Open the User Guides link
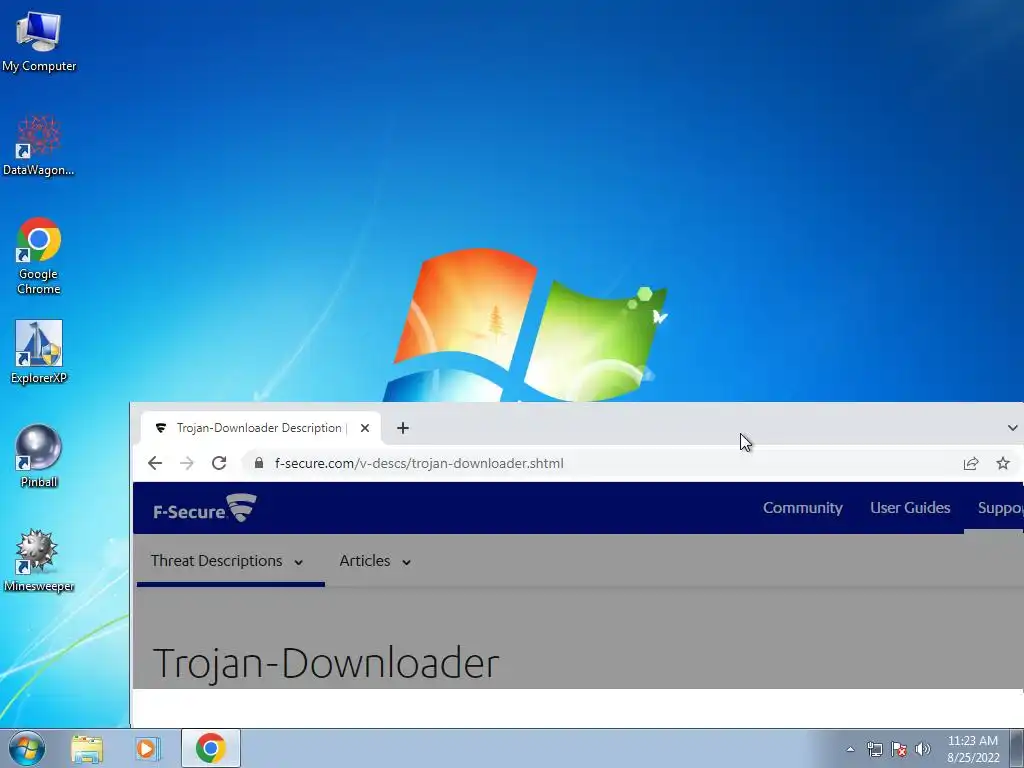1024x768 pixels. click(x=910, y=507)
